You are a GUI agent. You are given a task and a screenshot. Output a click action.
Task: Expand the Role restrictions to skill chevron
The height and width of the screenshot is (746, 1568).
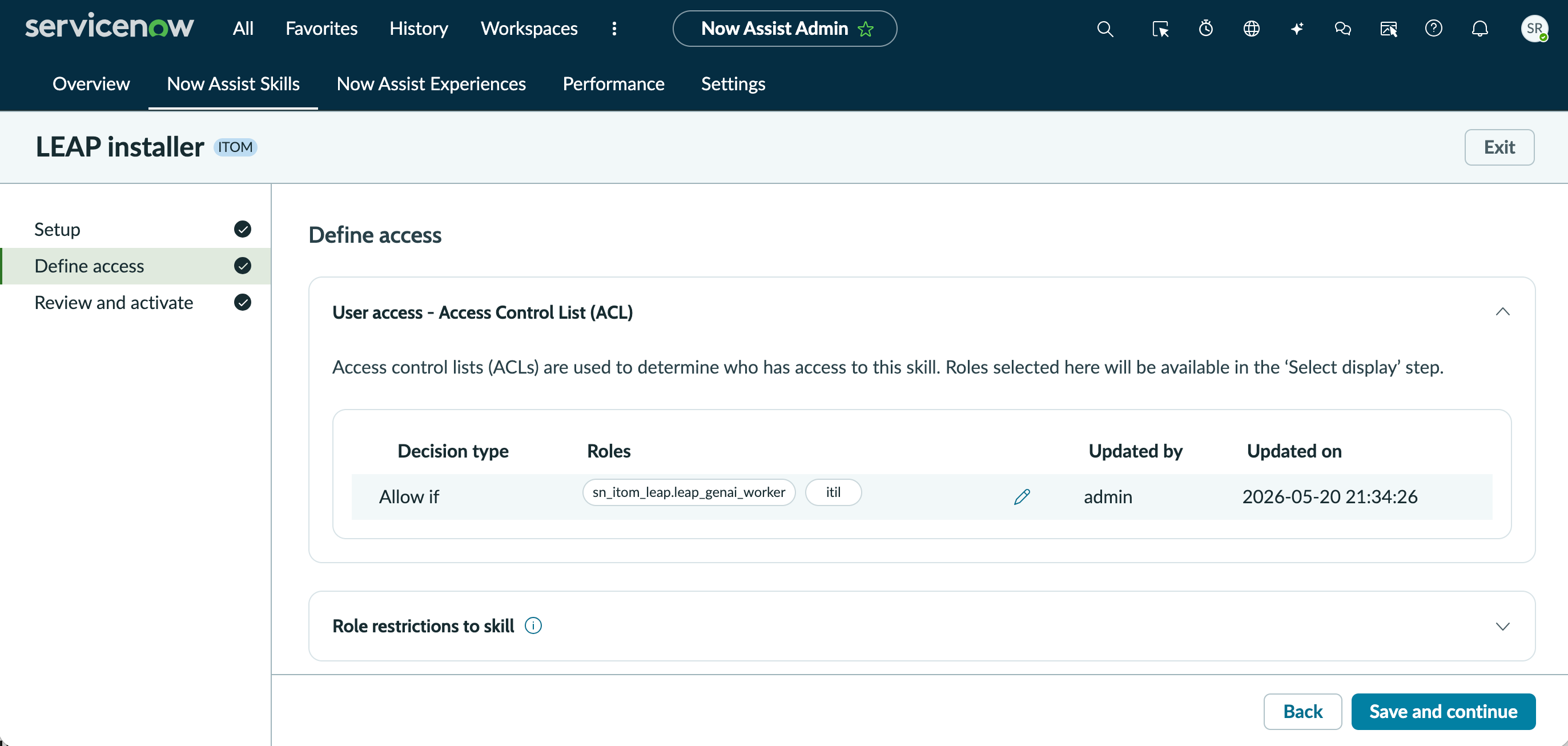click(x=1502, y=626)
